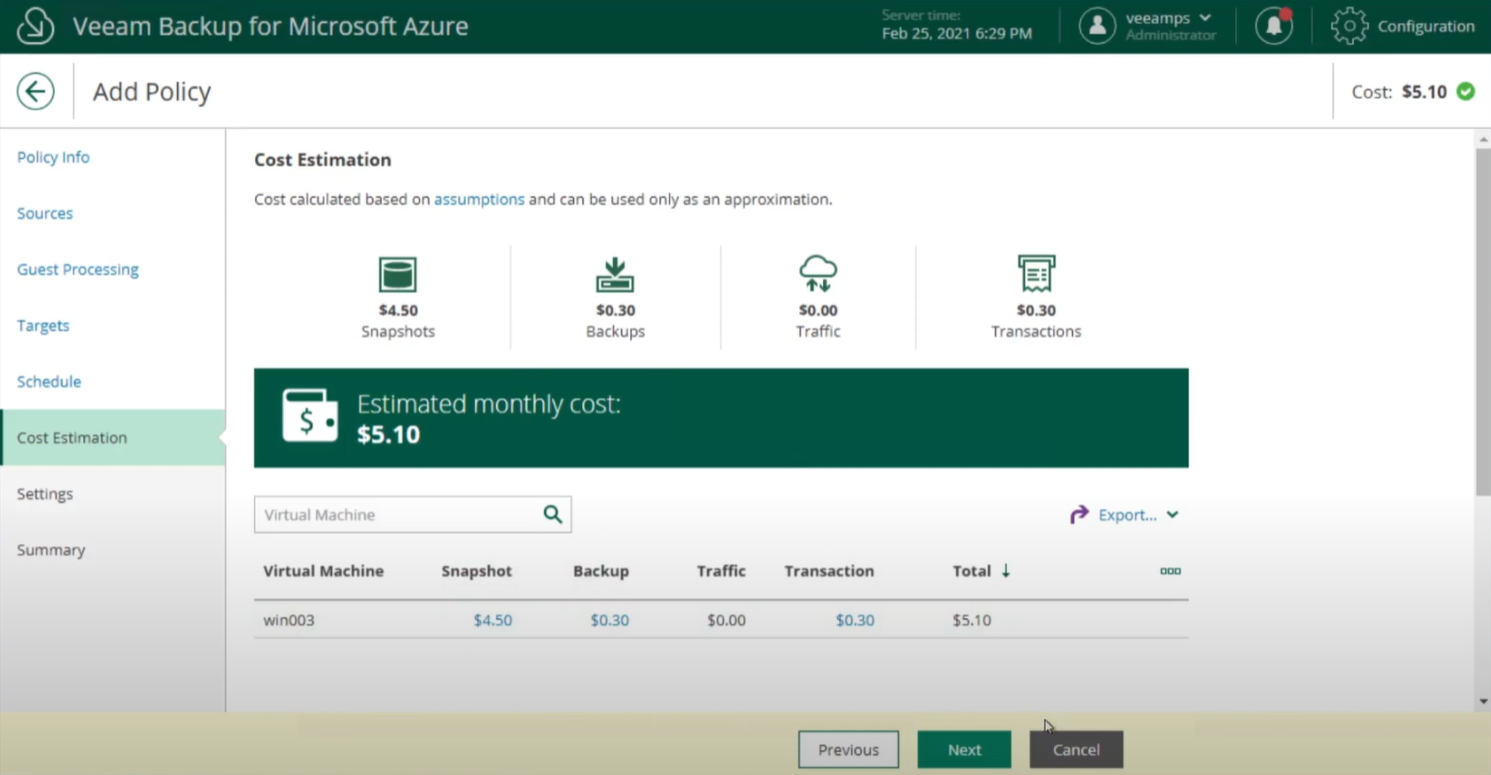Open the win003 backup cost $0.30 link
The height and width of the screenshot is (775, 1491).
point(610,620)
